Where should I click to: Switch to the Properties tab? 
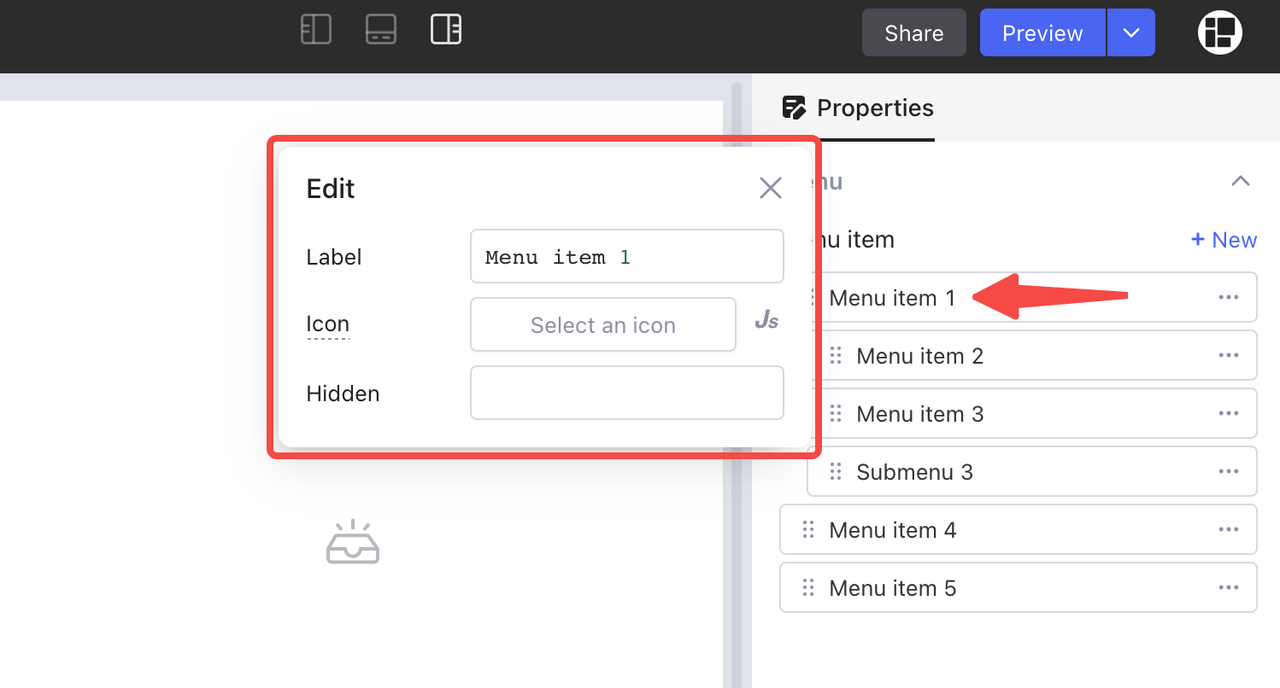click(858, 108)
